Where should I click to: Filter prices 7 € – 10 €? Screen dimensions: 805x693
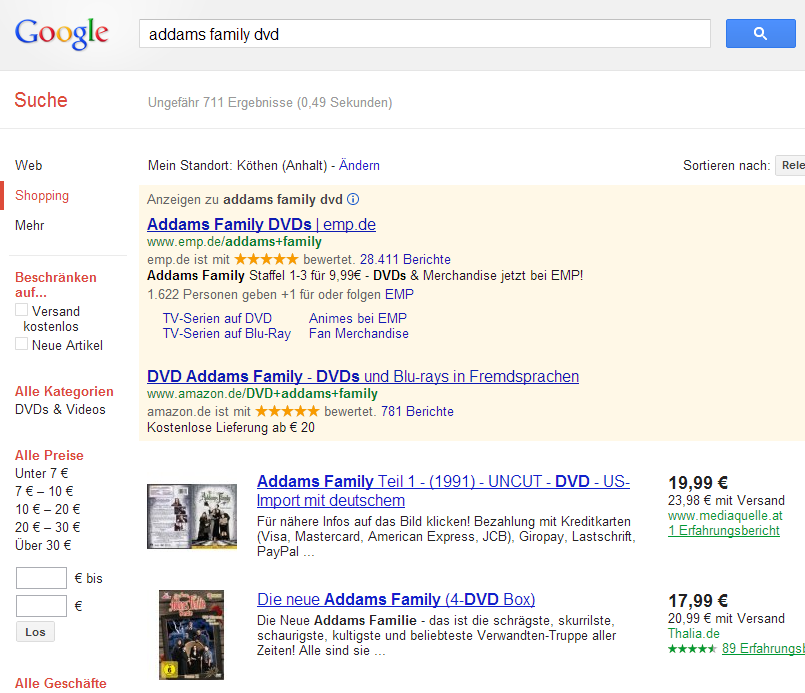pyautogui.click(x=44, y=491)
